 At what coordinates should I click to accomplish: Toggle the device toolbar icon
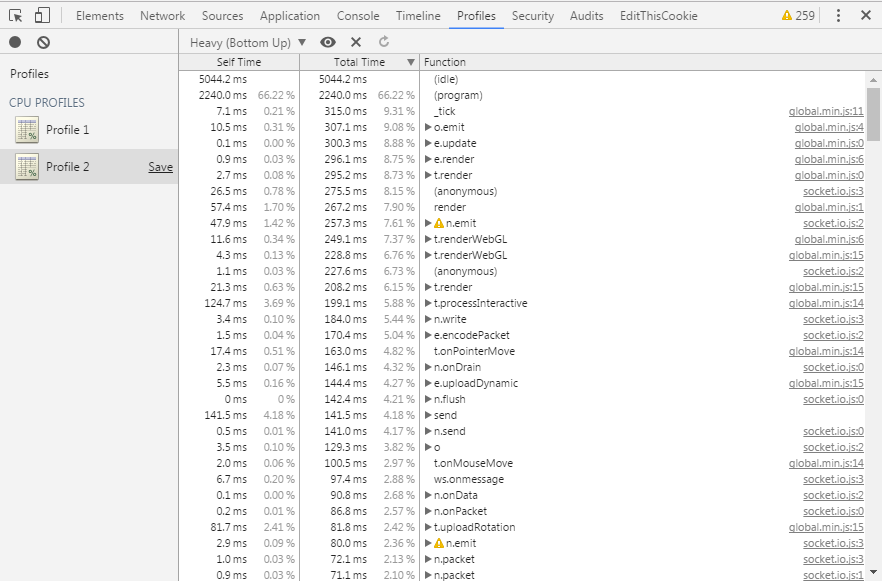click(42, 16)
